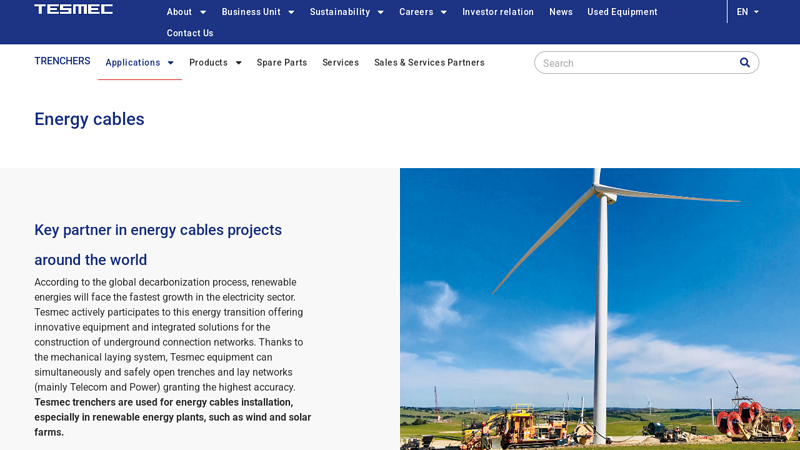Open the Spare Parts link
800x450 pixels.
pos(282,62)
